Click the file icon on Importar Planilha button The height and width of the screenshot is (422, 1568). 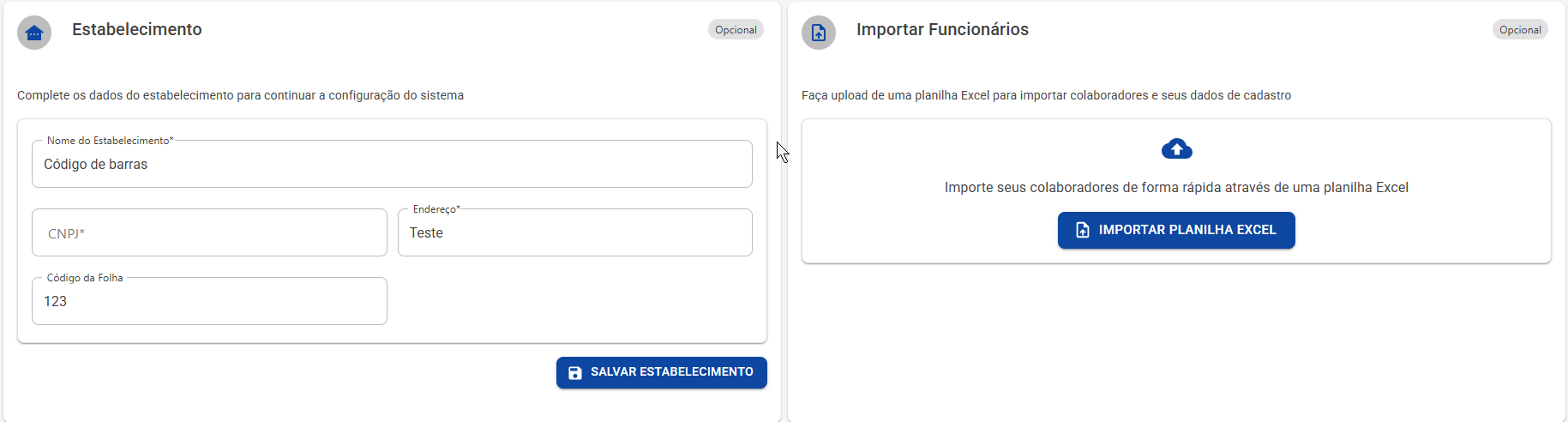pos(1083,230)
